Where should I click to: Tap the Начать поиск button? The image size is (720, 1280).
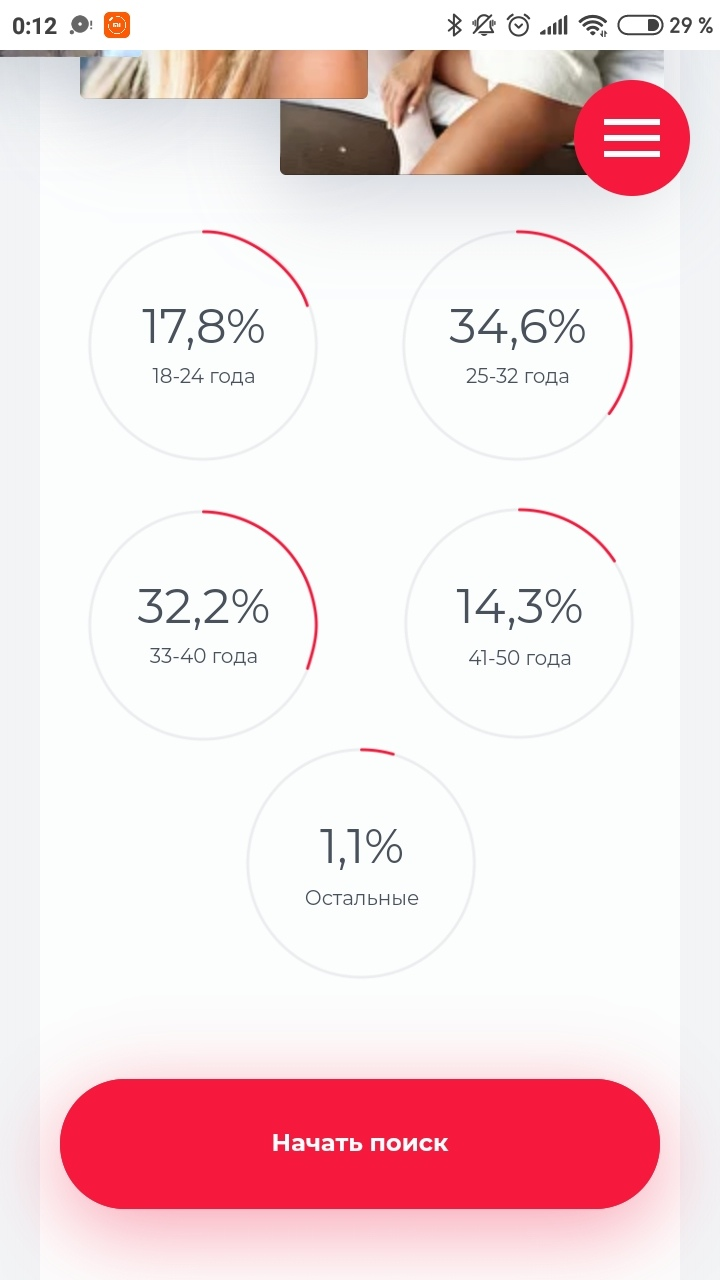[x=360, y=1143]
